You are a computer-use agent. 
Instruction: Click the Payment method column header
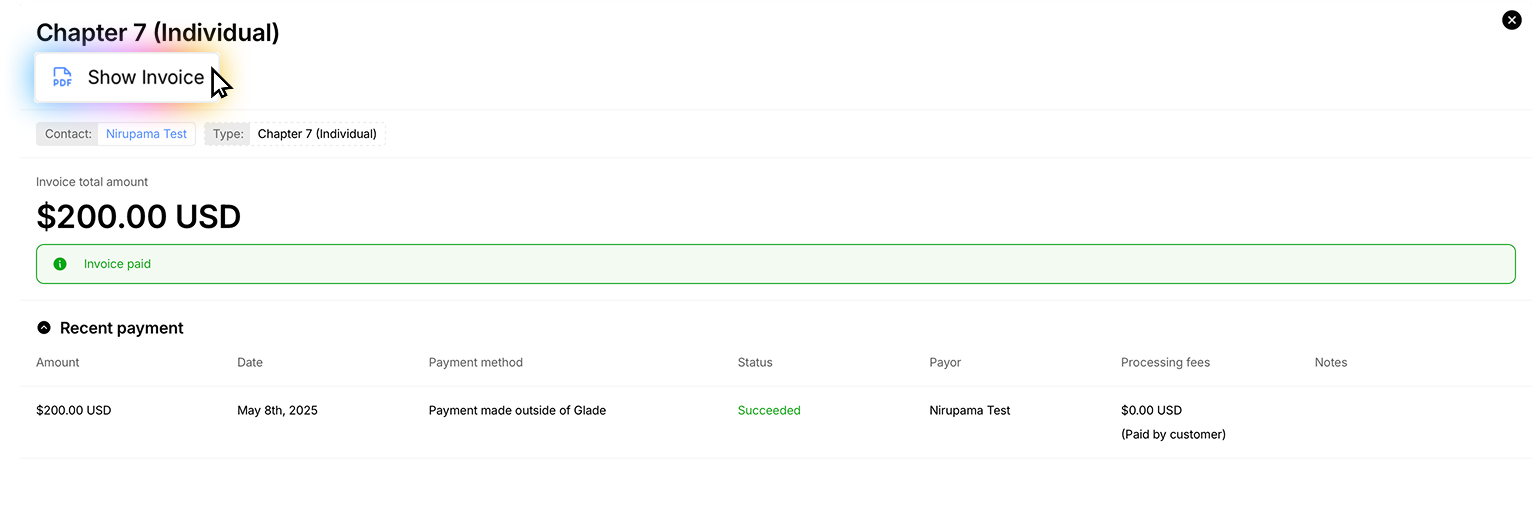tap(475, 362)
